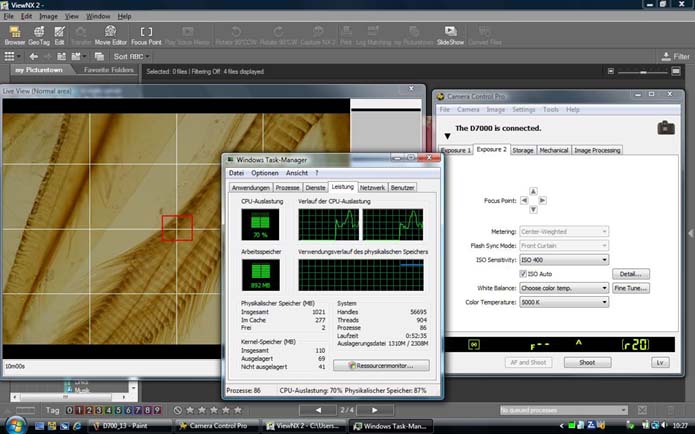The height and width of the screenshot is (434, 695).
Task: Switch to ViewNX 2 taskbar button
Action: 303,426
